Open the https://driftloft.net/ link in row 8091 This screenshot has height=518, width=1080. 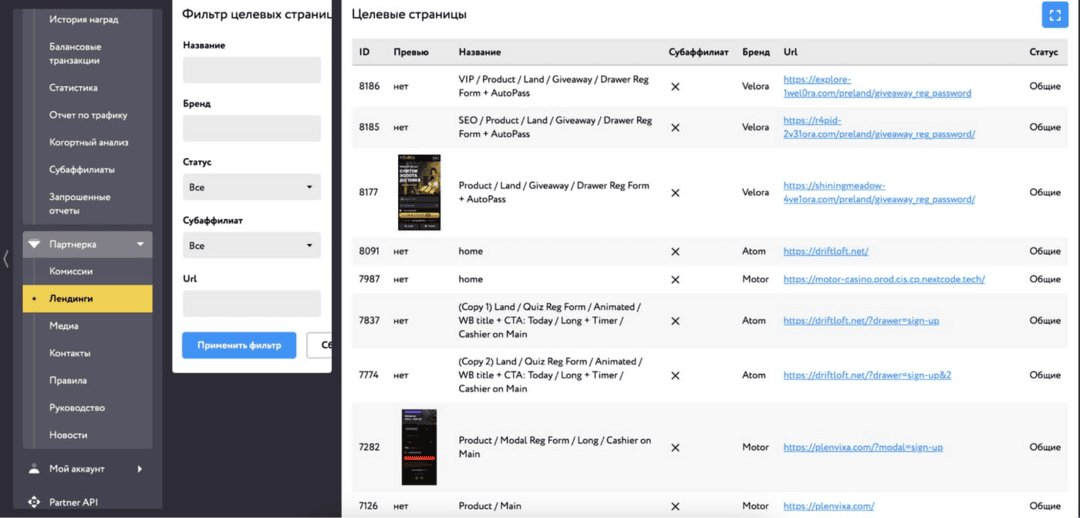point(826,251)
